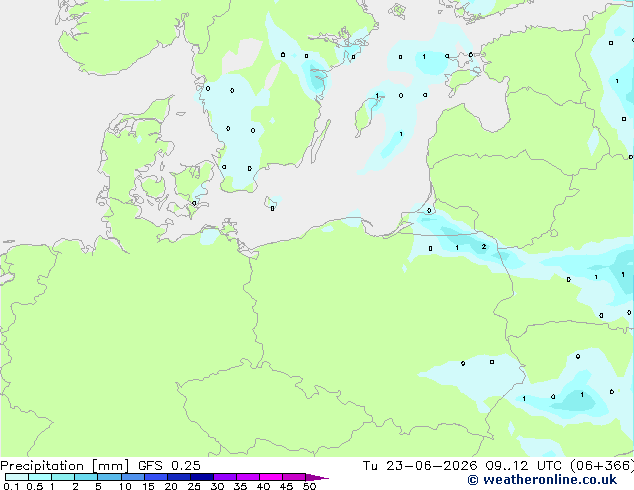Click the 5–10 mm blue legend swatch

[109, 477]
